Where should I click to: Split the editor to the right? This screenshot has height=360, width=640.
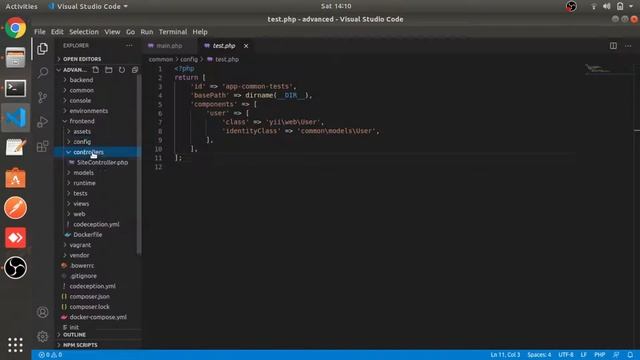pyautogui.click(x=613, y=46)
